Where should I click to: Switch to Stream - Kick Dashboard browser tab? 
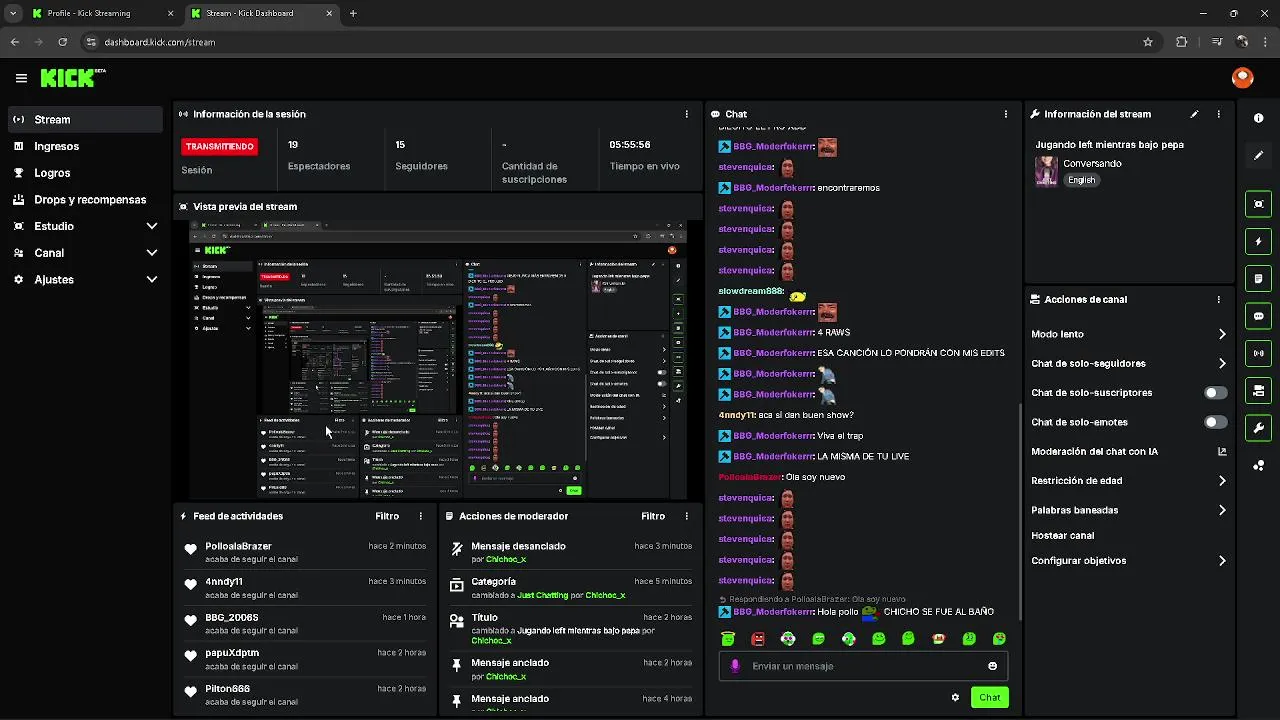coord(262,13)
